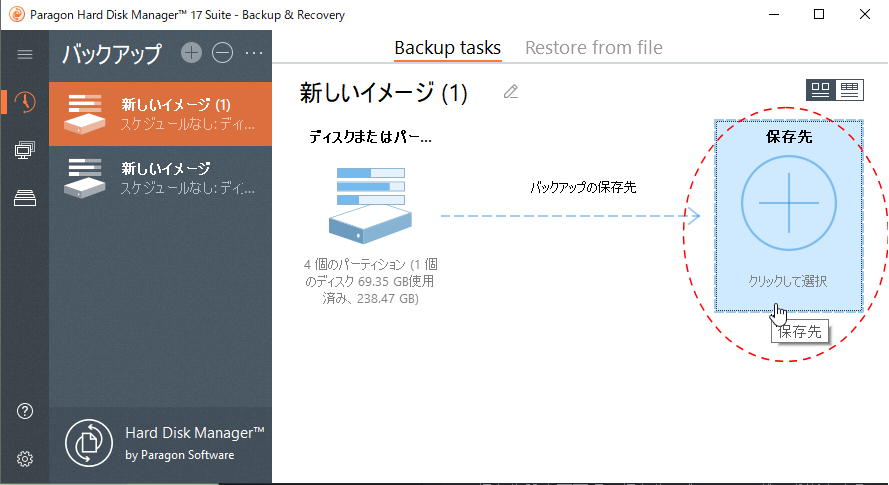Screen dimensions: 889x485
Task: Rename task using the pencil icon
Action: (x=511, y=92)
